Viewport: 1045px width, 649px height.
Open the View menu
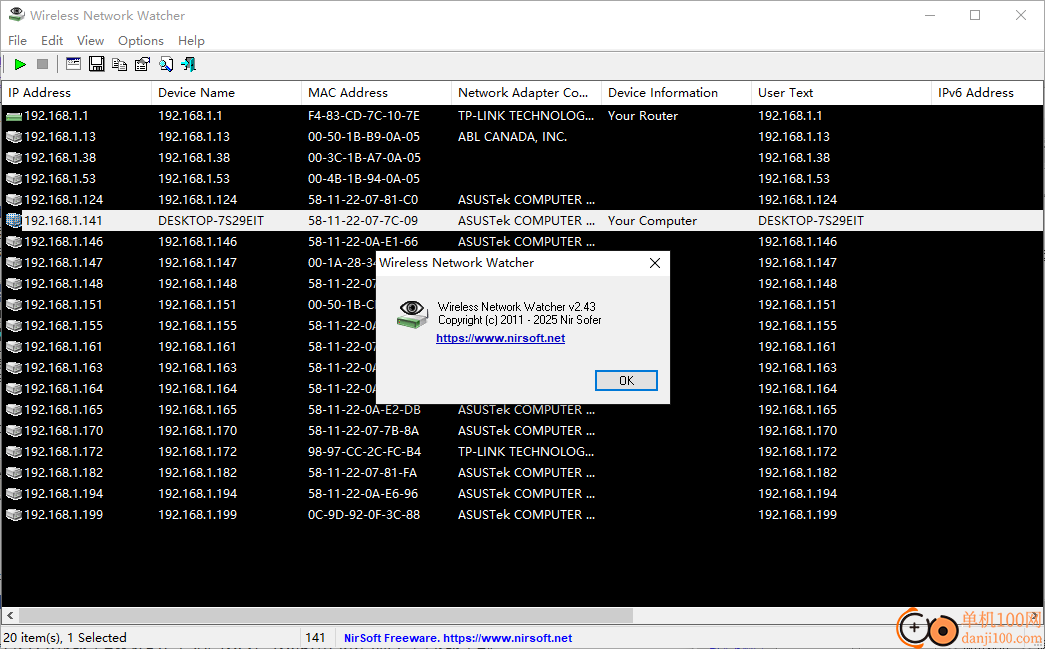coord(90,41)
